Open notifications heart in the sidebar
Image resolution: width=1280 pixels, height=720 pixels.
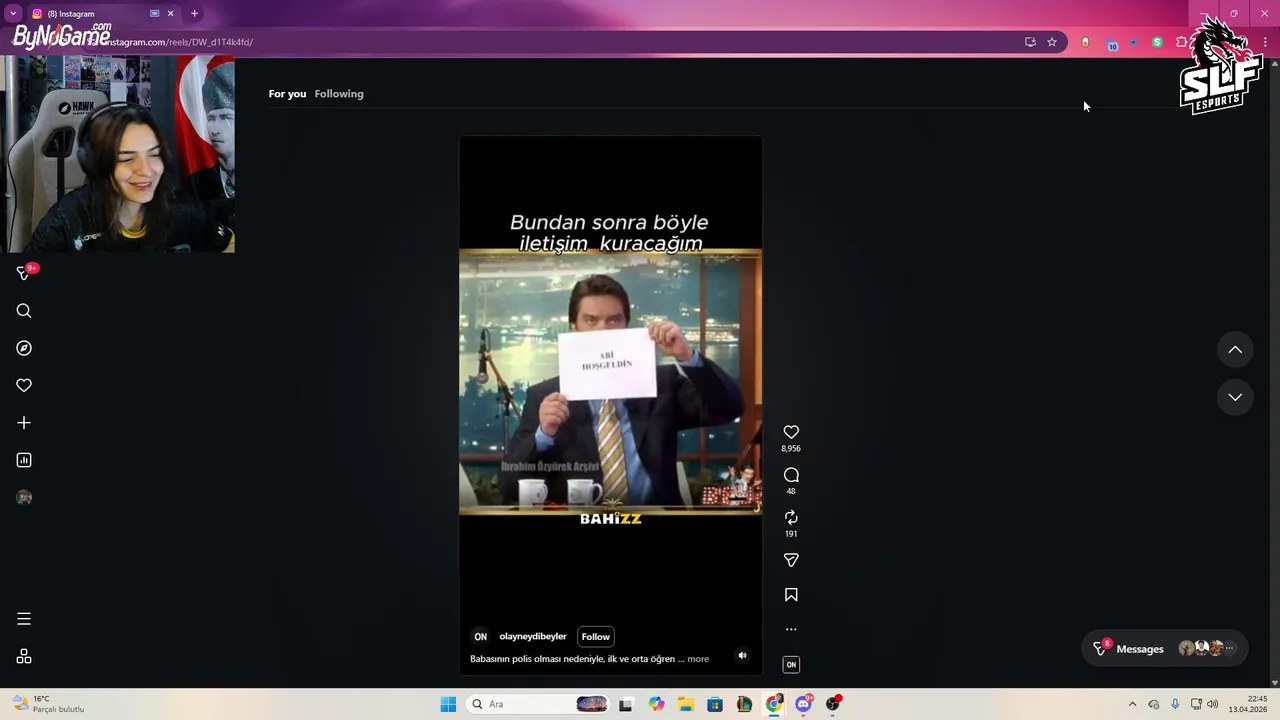pyautogui.click(x=24, y=385)
